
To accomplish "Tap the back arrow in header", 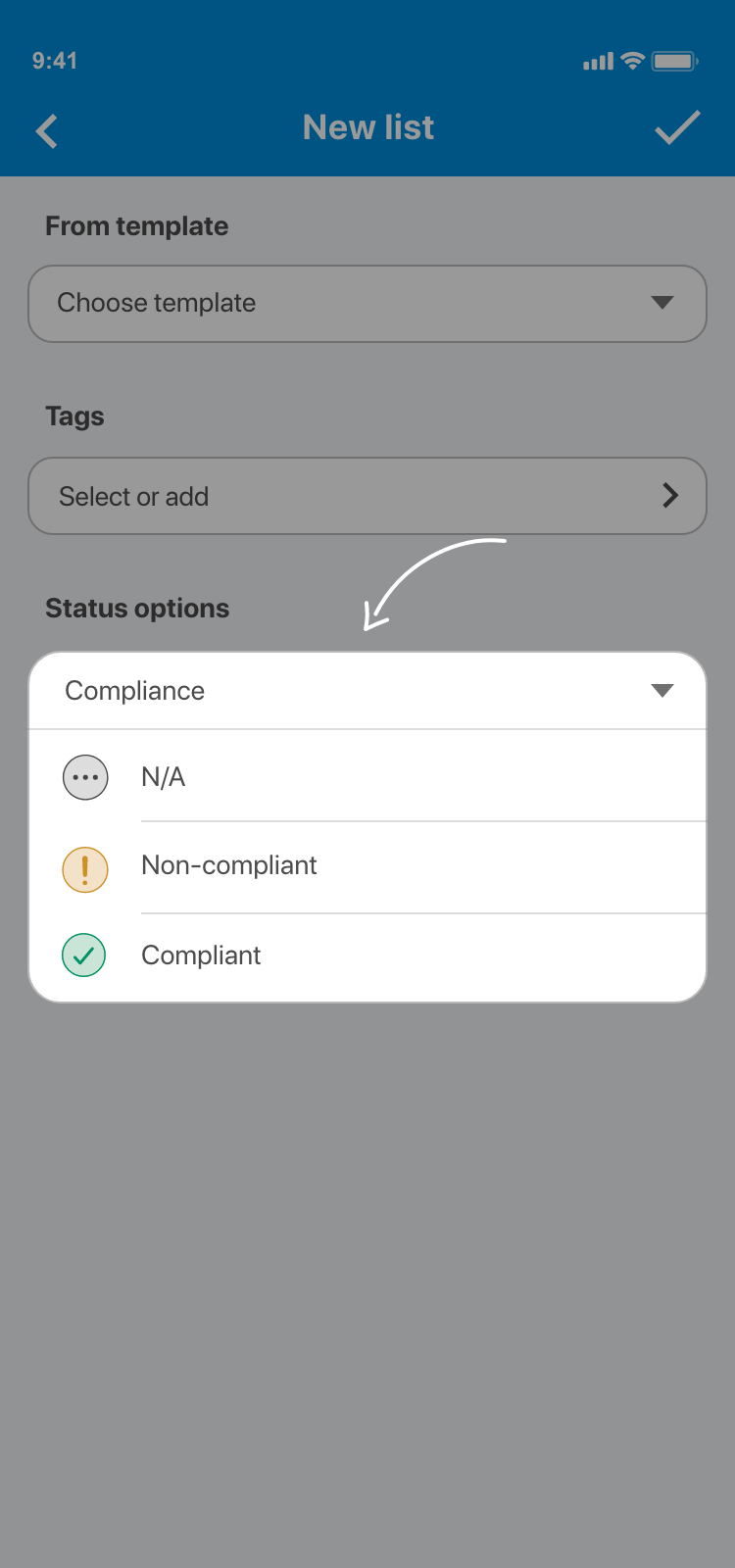I will (47, 130).
